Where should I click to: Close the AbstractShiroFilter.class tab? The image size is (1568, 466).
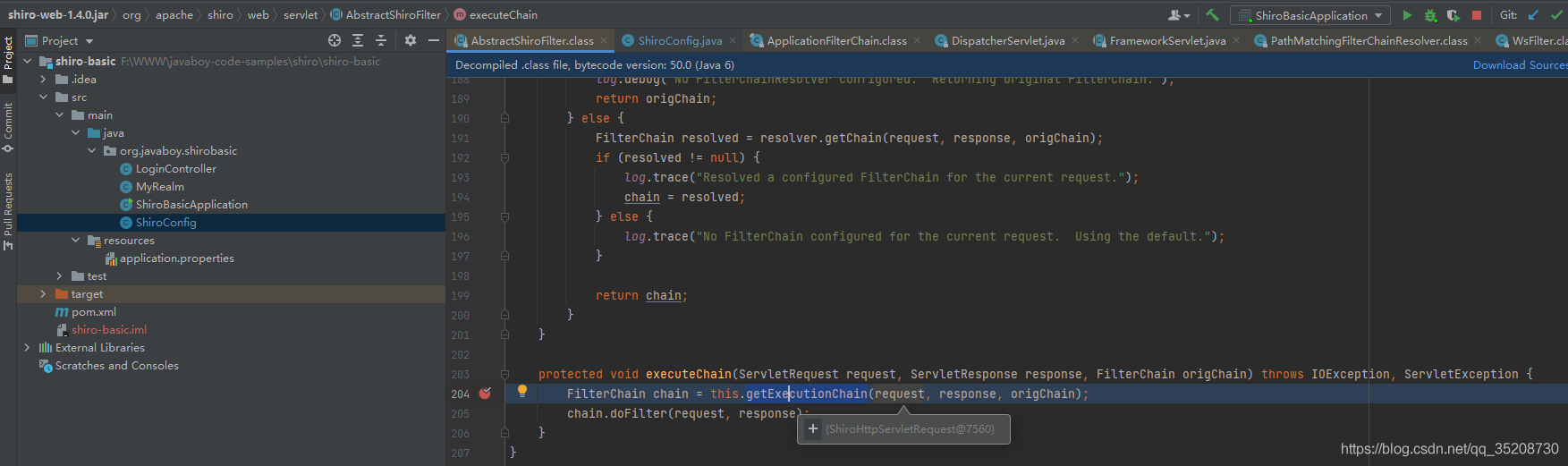(x=604, y=40)
